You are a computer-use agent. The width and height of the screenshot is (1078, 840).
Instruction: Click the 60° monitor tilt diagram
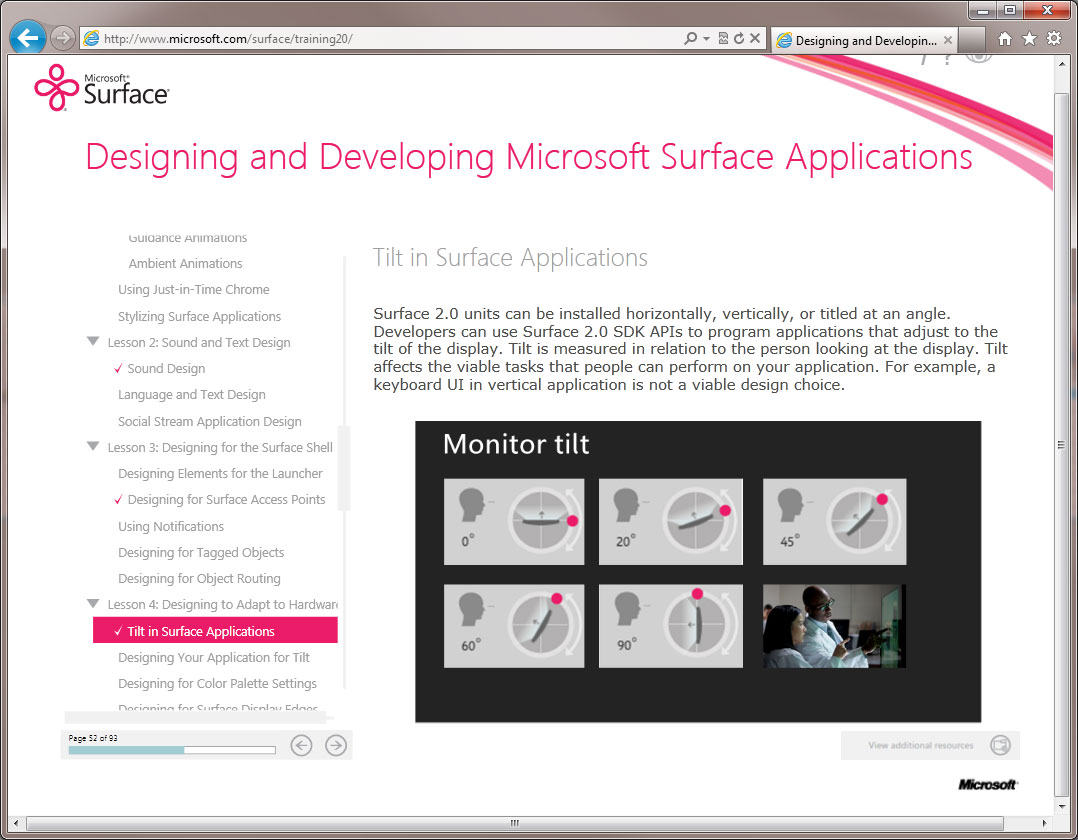pos(514,626)
